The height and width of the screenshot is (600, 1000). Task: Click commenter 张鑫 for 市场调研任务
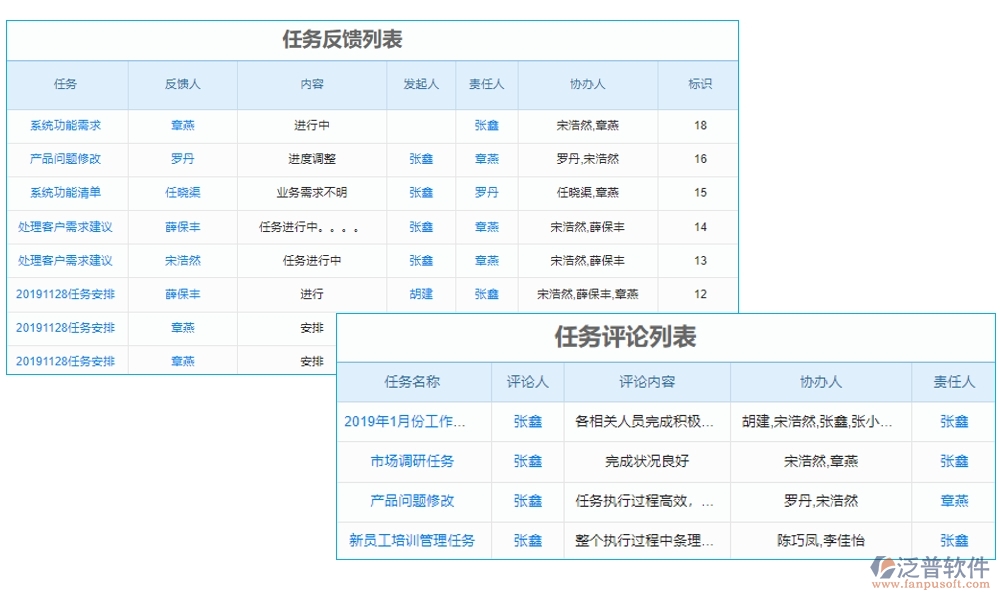click(527, 462)
